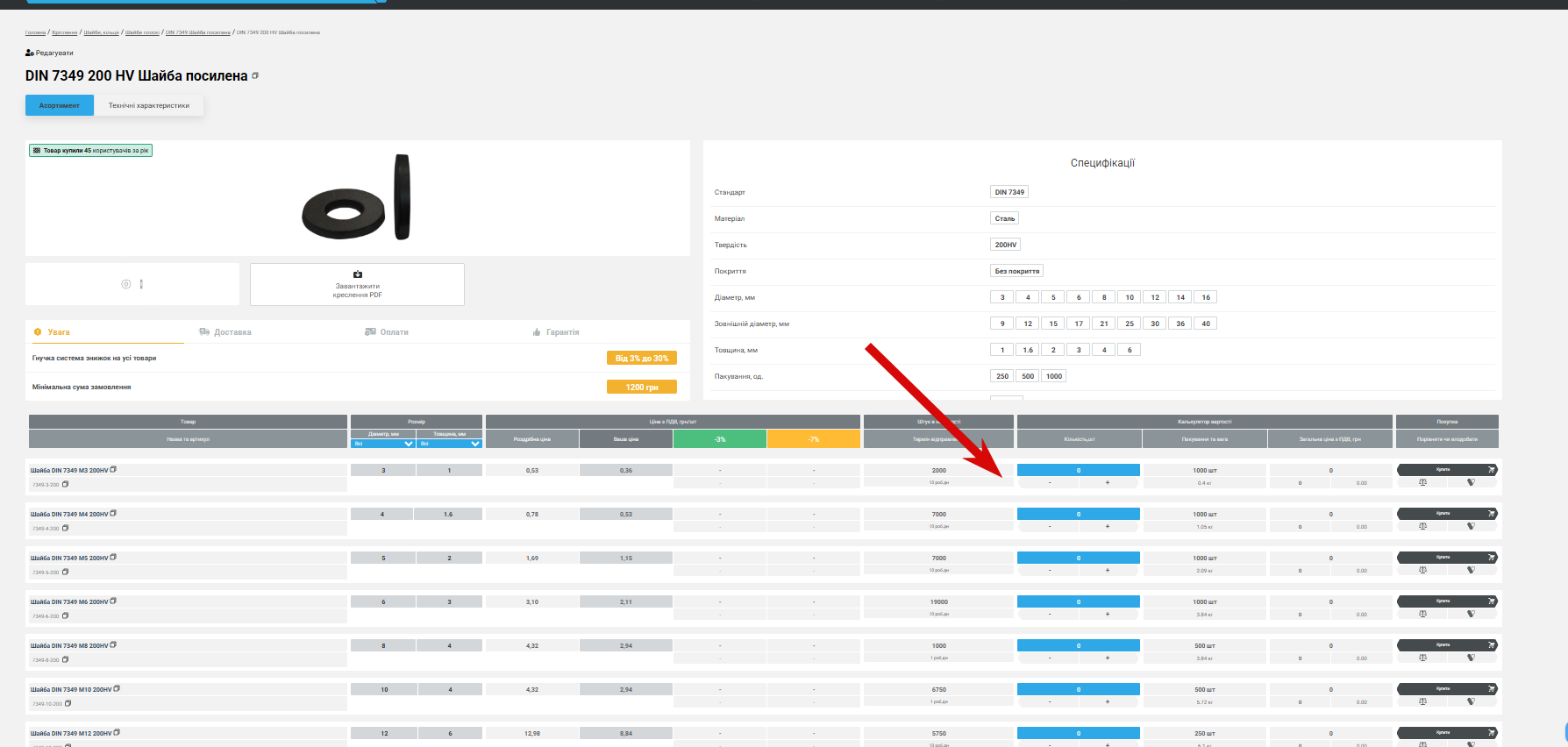The image size is (1568, 747).
Task: Add the M8 washer to favorites
Action: pos(1472,658)
